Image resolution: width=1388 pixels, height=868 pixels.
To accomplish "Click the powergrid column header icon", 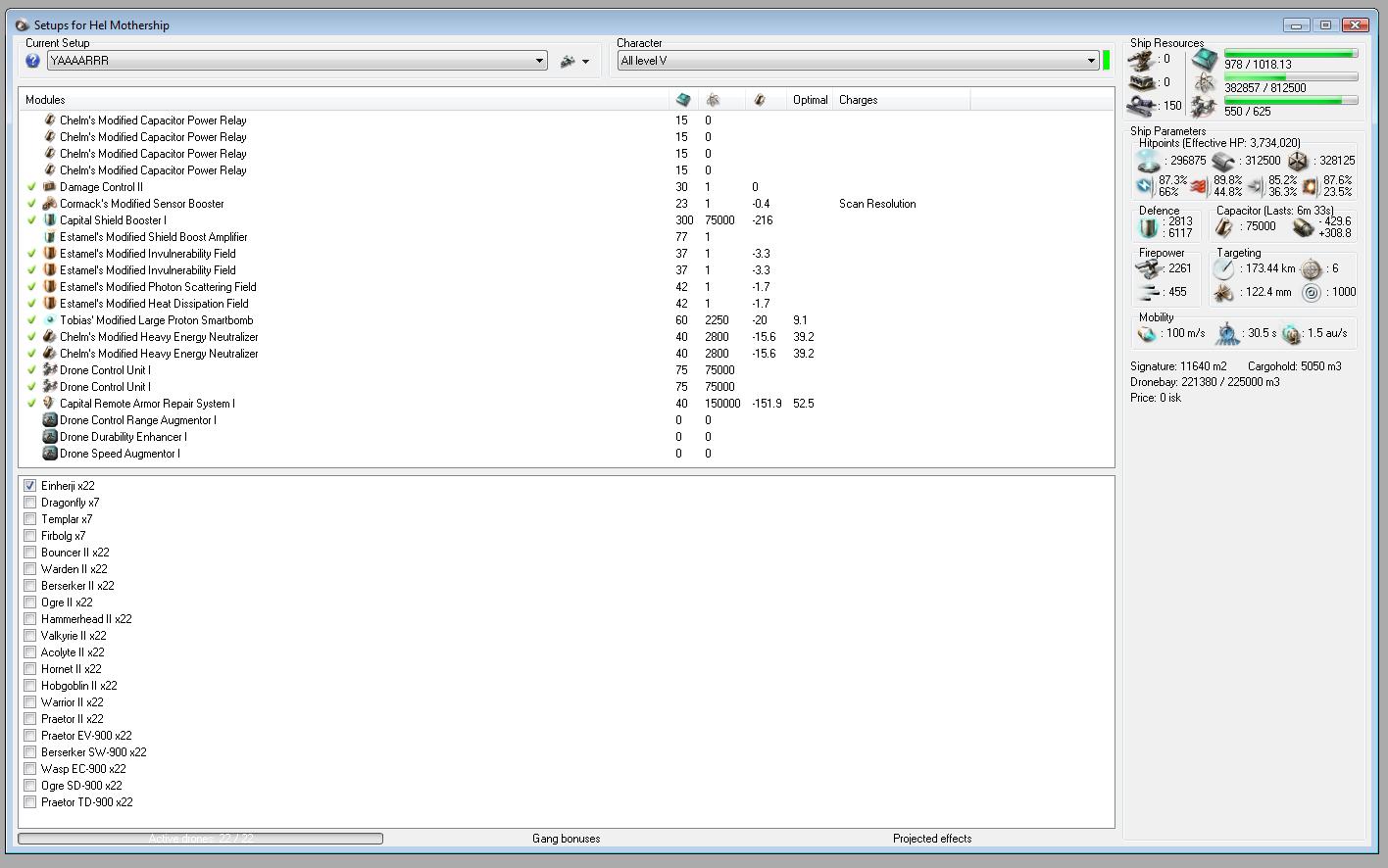I will [x=713, y=100].
